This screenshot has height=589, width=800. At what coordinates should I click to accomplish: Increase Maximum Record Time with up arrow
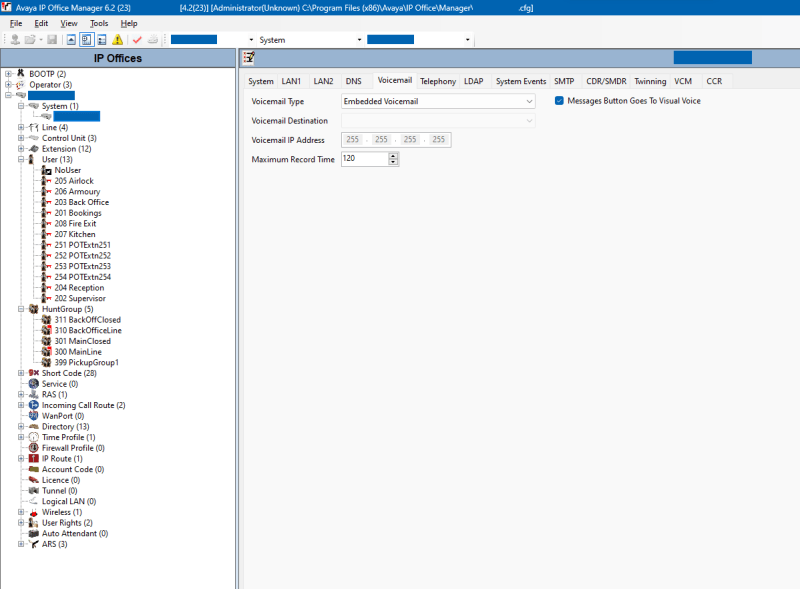[x=393, y=156]
